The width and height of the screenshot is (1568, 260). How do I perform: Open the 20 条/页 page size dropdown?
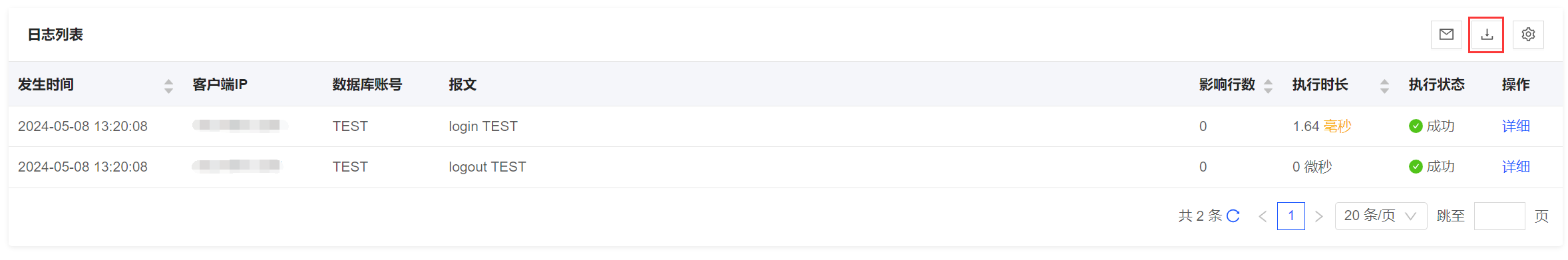pyautogui.click(x=1380, y=216)
